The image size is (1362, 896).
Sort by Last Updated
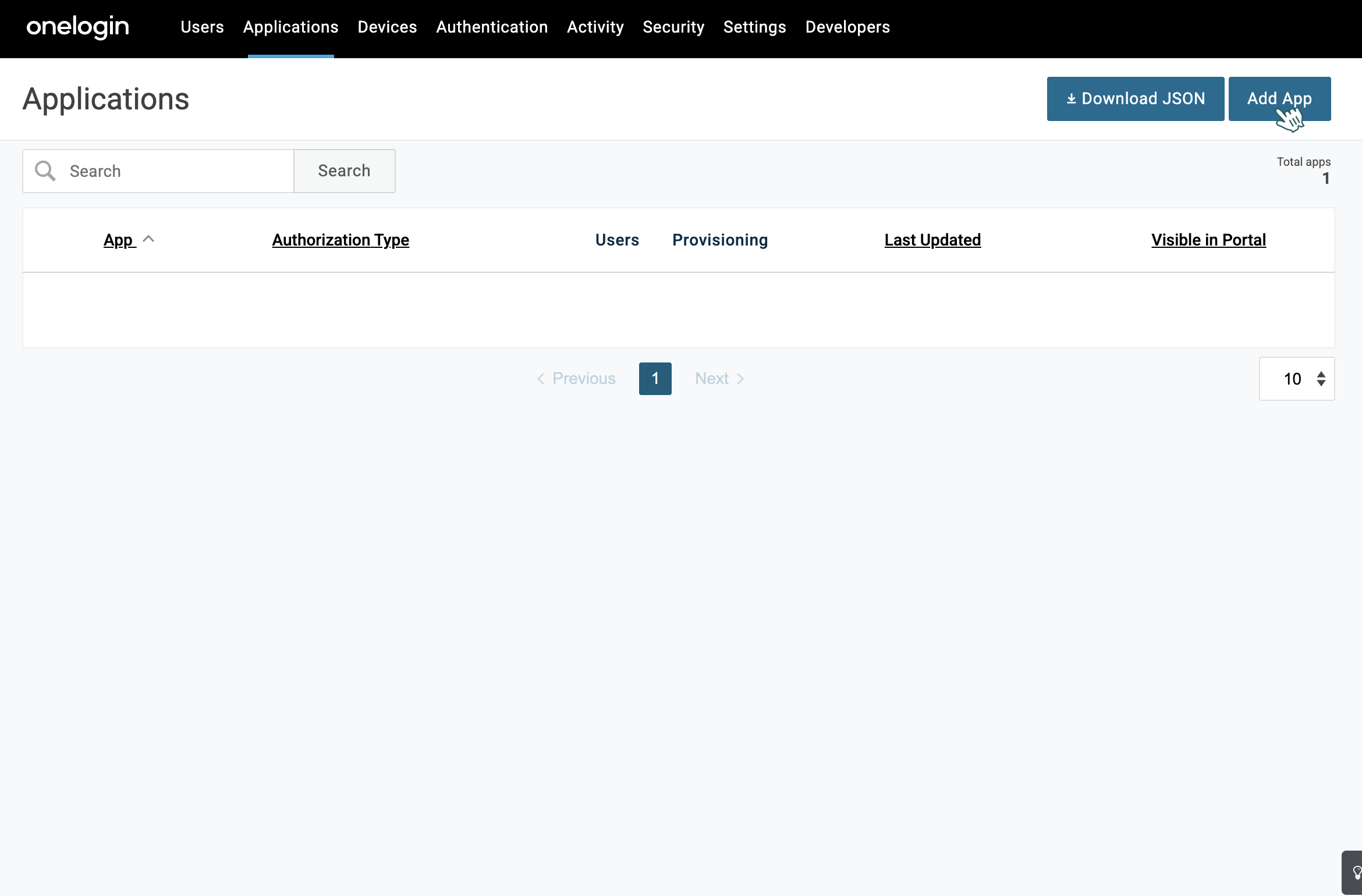coord(932,240)
